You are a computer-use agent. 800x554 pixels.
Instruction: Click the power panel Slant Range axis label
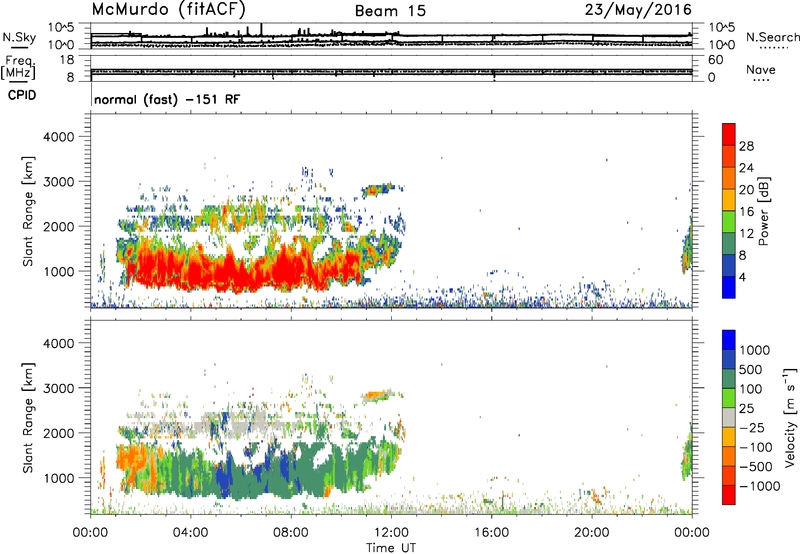click(28, 211)
